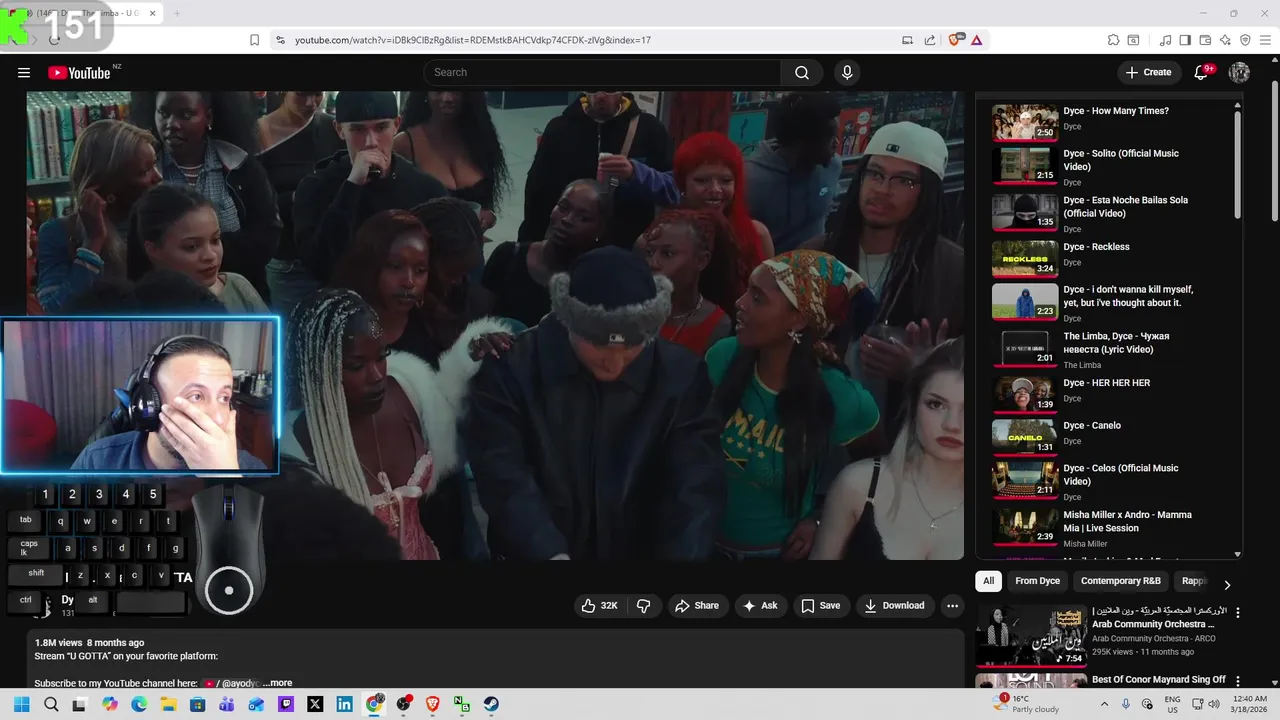
Task: Open Brave Rewards triangle icon
Action: (976, 40)
